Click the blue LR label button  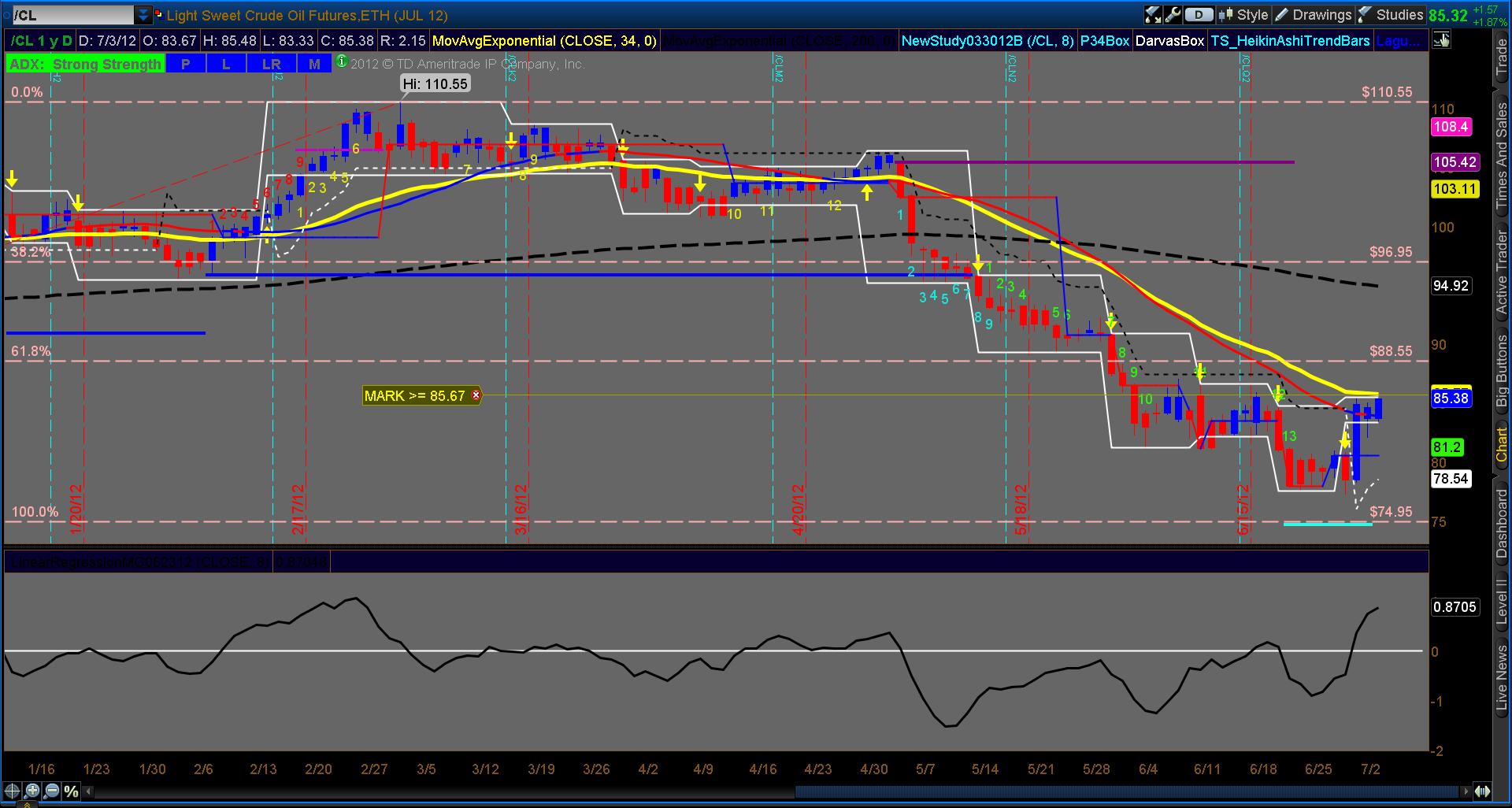click(272, 64)
